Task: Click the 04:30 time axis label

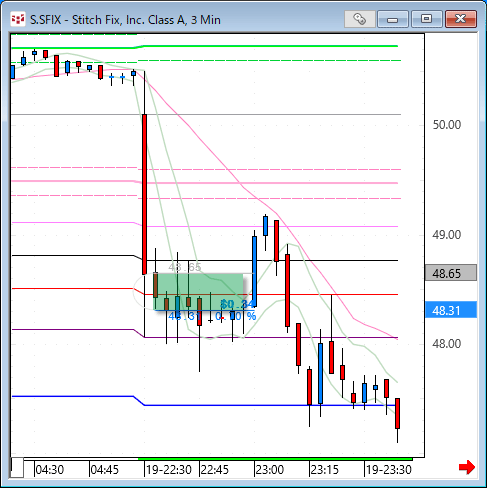Action: [x=49, y=470]
